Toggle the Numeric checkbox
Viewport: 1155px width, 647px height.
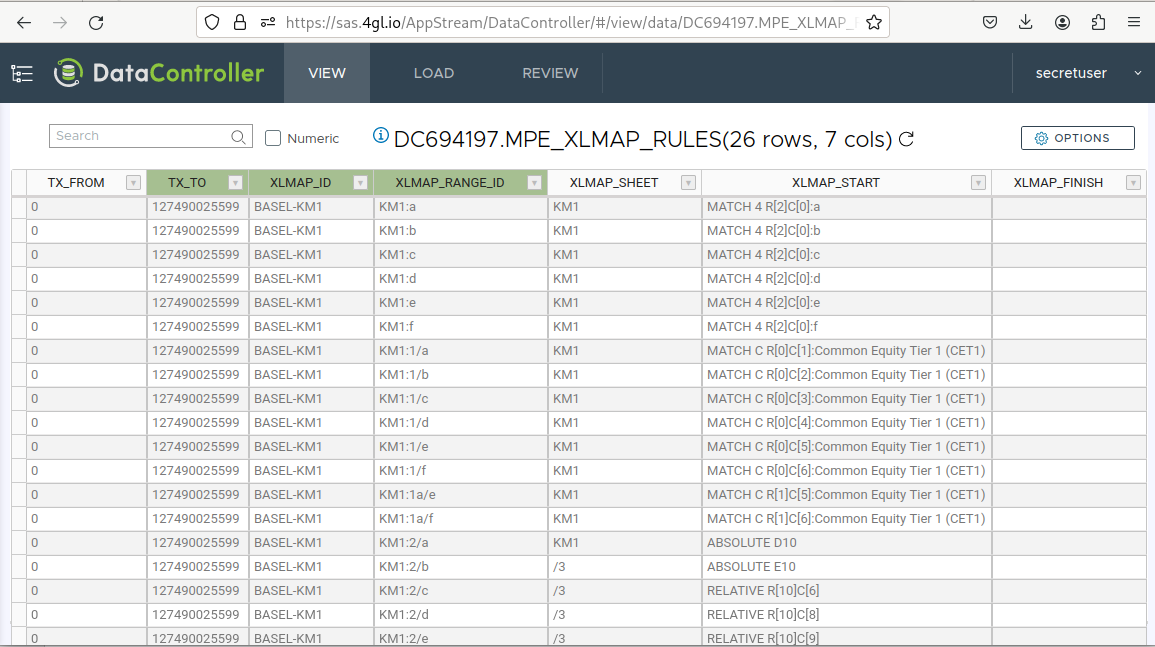click(273, 138)
